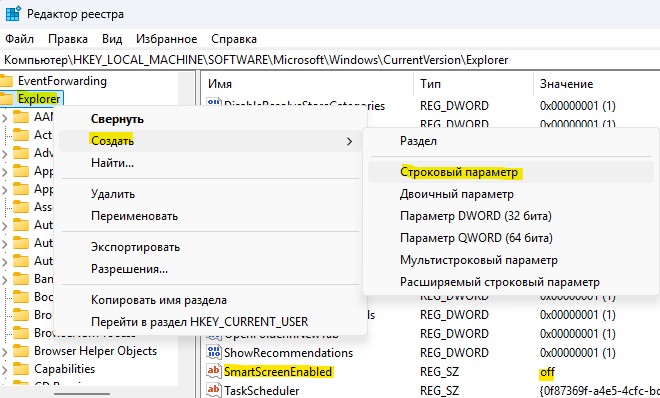The height and width of the screenshot is (398, 660).
Task: Click the tree pane horizontal scrollbar thumb
Action: tap(82, 394)
